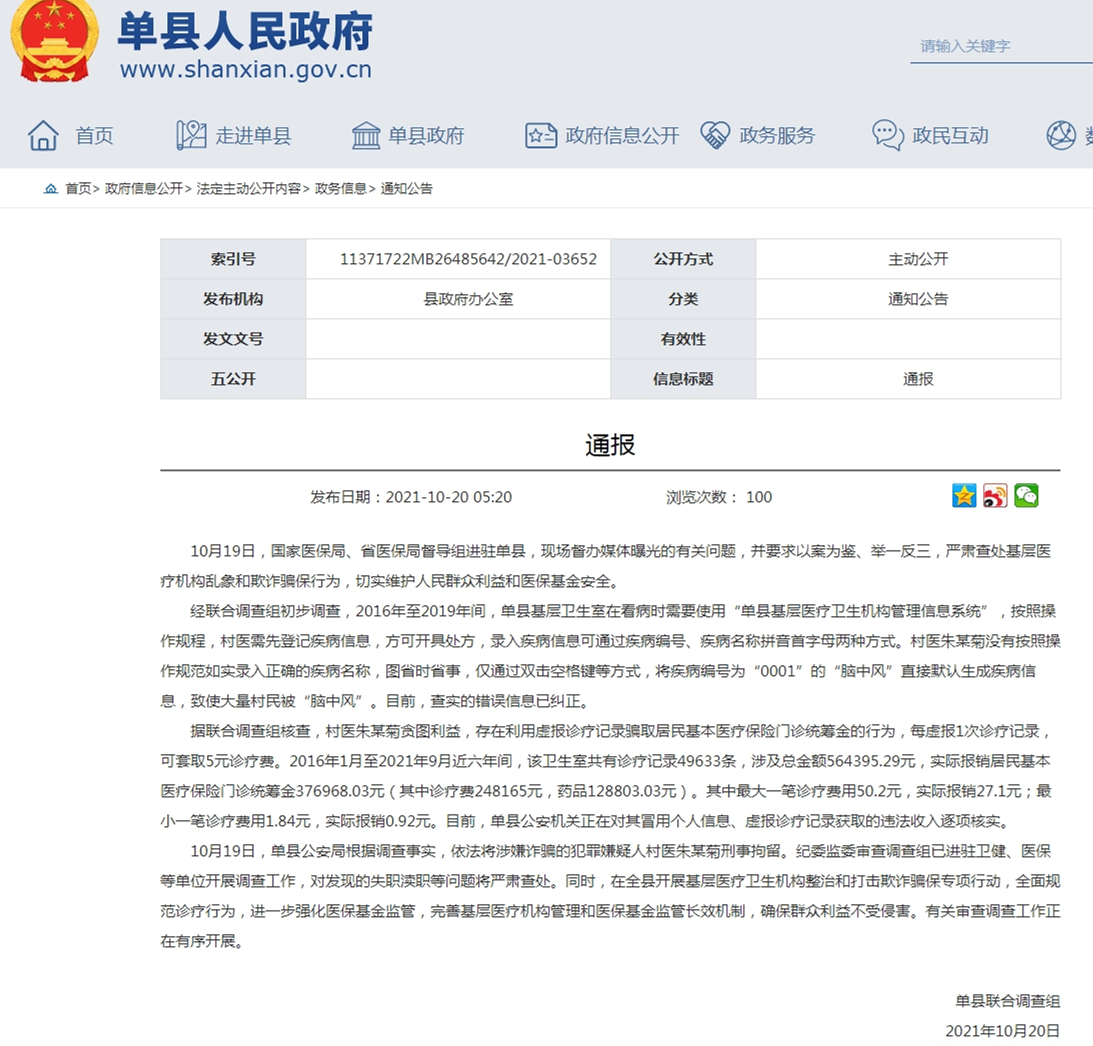Share article via the Weibo icon
The height and width of the screenshot is (1046, 1093).
tap(995, 496)
